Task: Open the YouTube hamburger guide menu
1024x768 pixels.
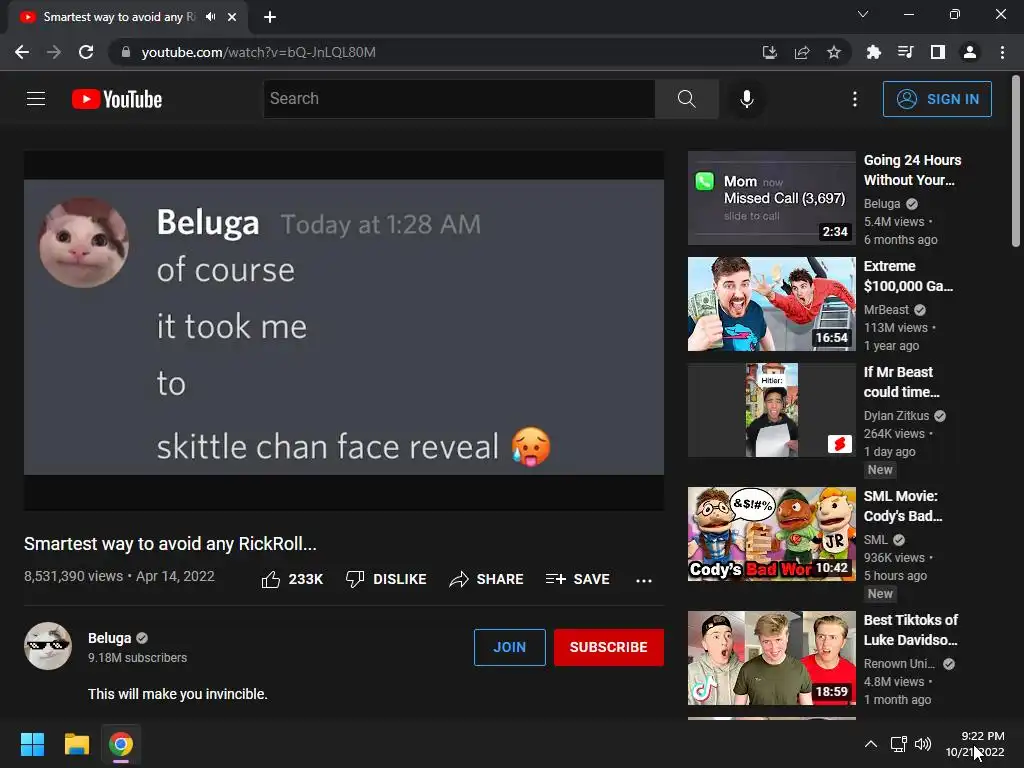Action: 36,99
